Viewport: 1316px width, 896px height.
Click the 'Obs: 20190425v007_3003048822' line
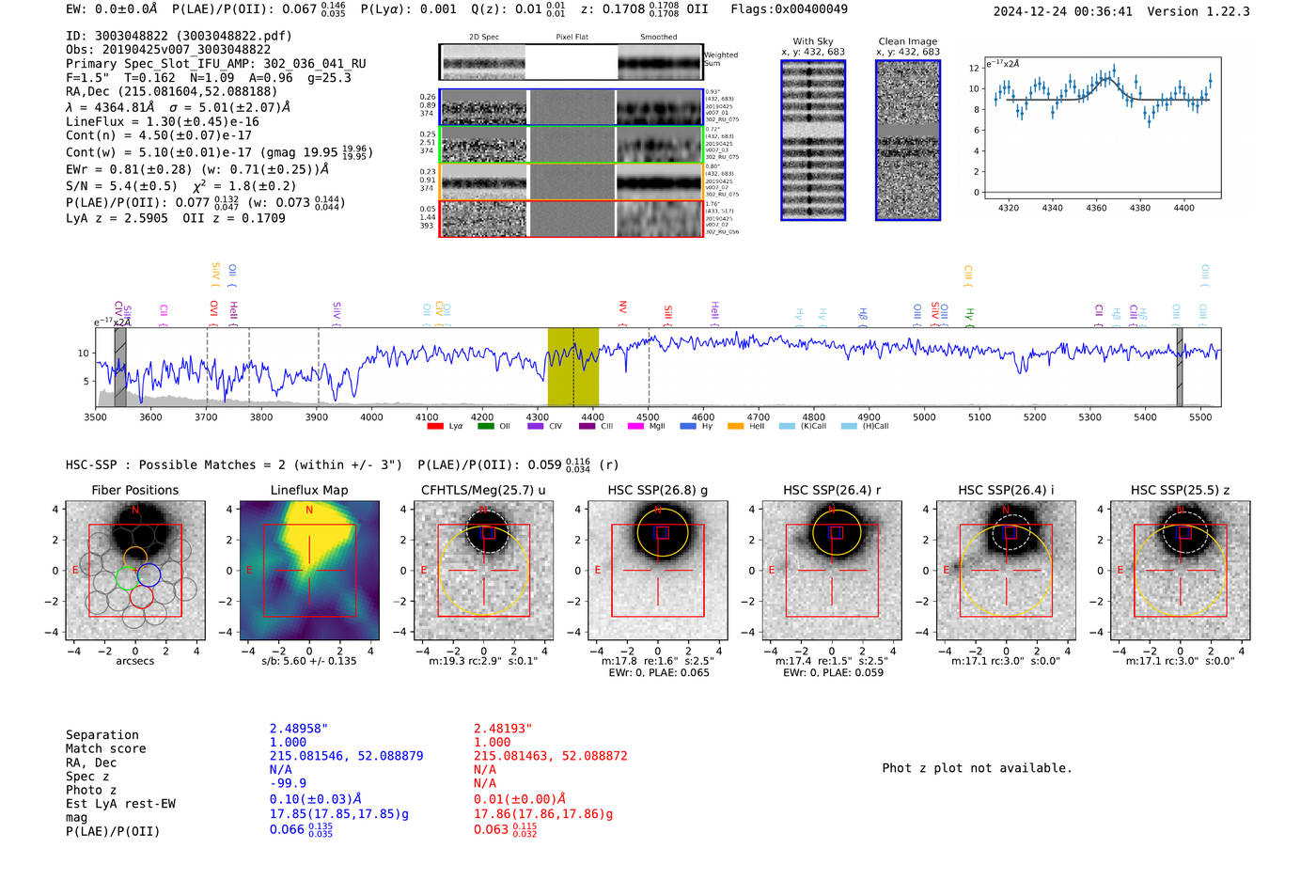(168, 50)
